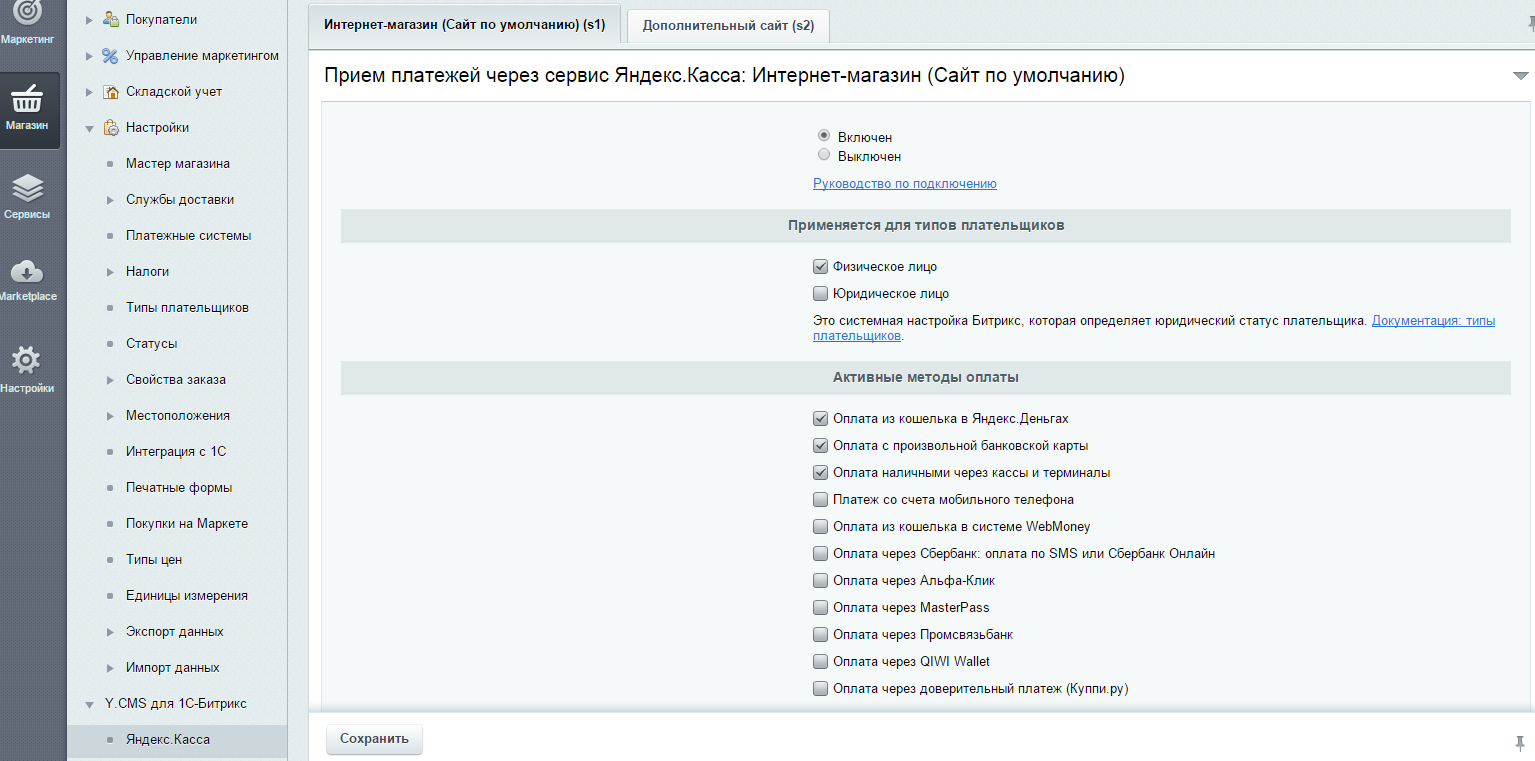The width and height of the screenshot is (1535, 761).
Task: Select Интернет-магазин (Сайт по умолчанию) tab
Action: pos(464,25)
